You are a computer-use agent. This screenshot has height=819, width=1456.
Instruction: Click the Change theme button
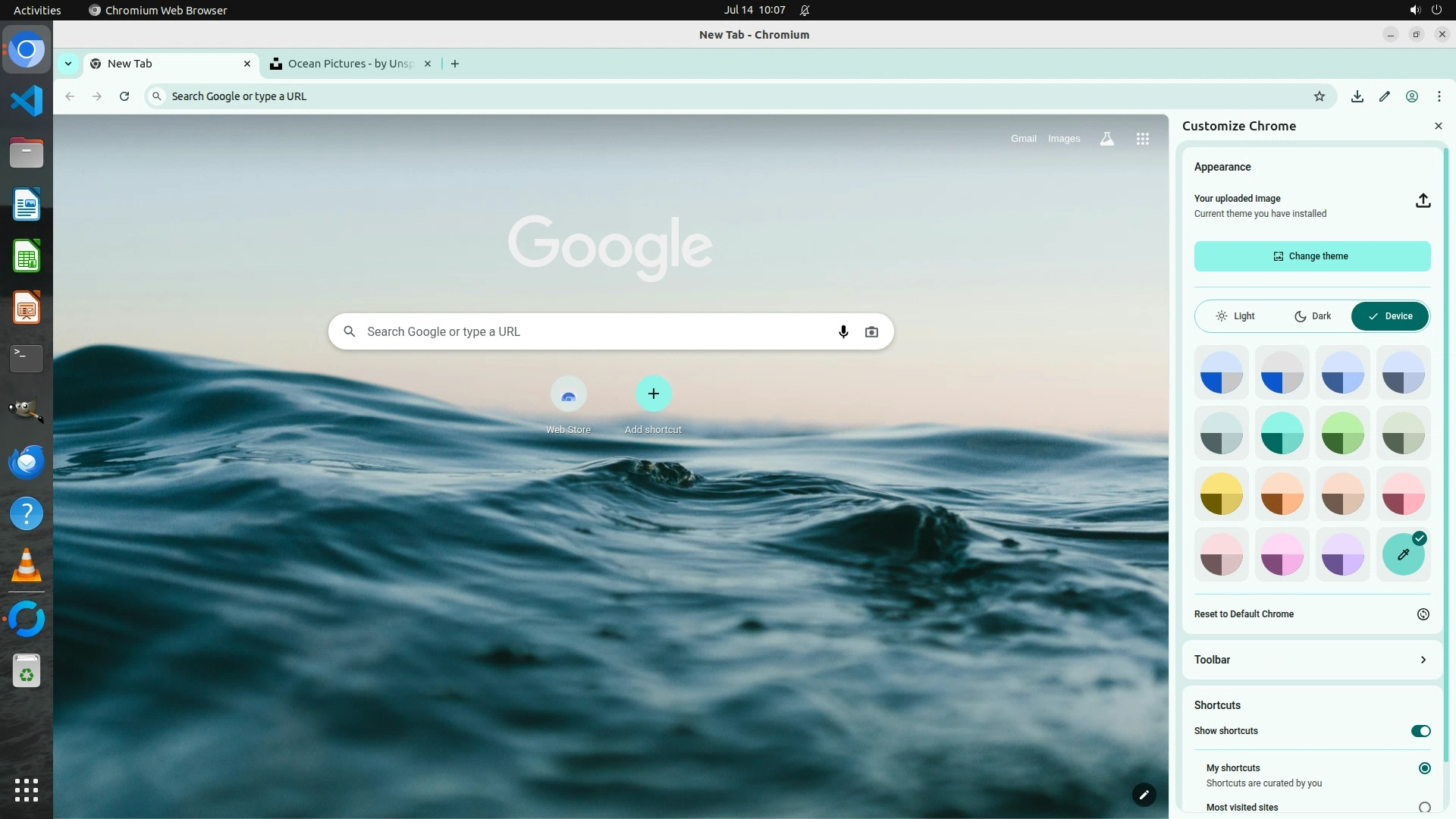coord(1311,256)
